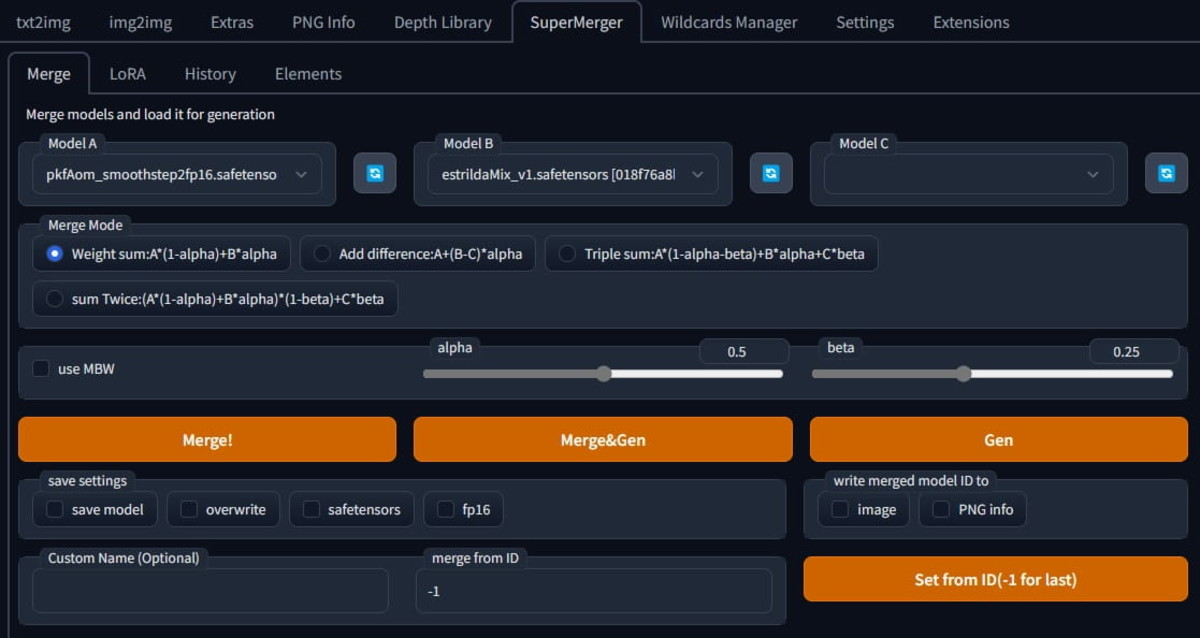Click the alpha slider track
Screen dimensions: 1200x638
(603, 374)
